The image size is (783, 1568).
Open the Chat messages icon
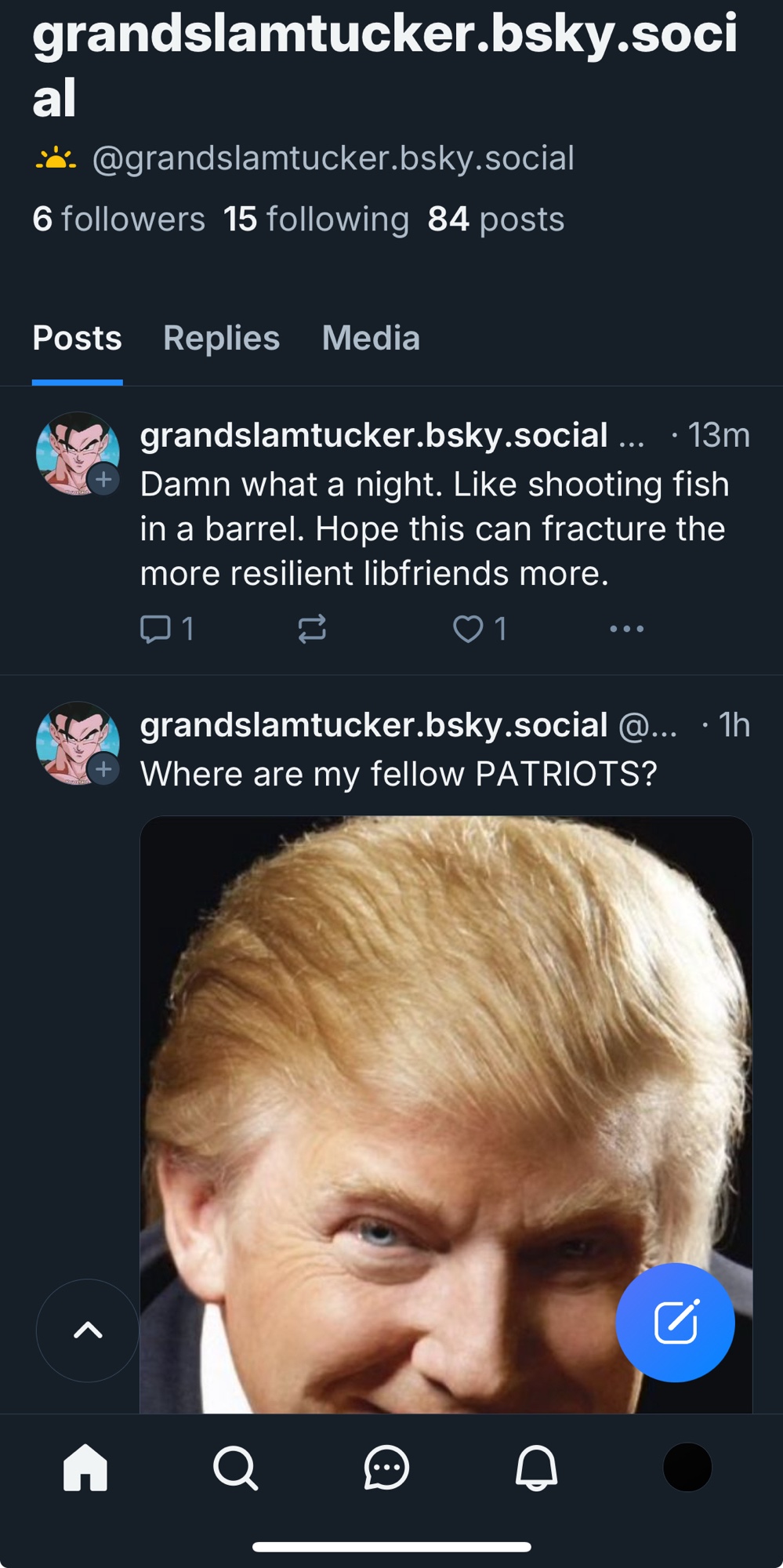coord(386,1467)
